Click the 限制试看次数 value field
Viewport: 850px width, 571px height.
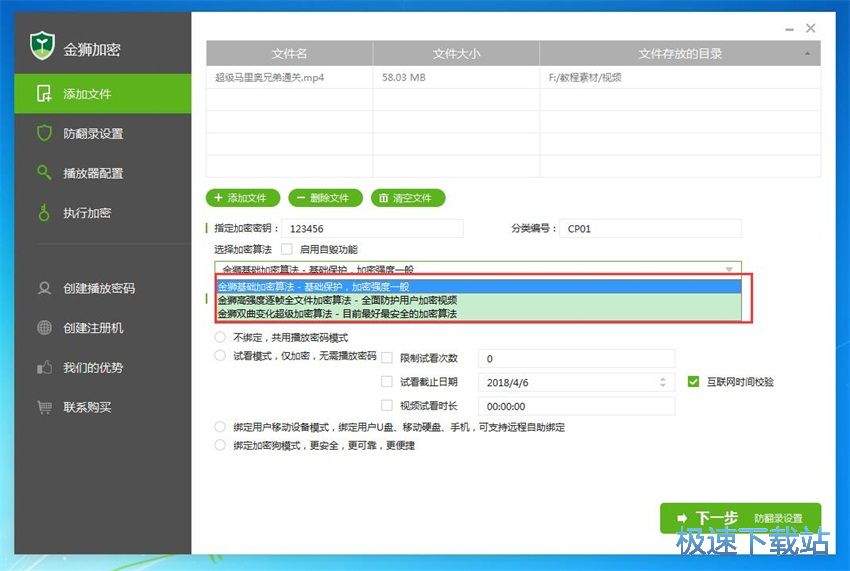pos(577,358)
